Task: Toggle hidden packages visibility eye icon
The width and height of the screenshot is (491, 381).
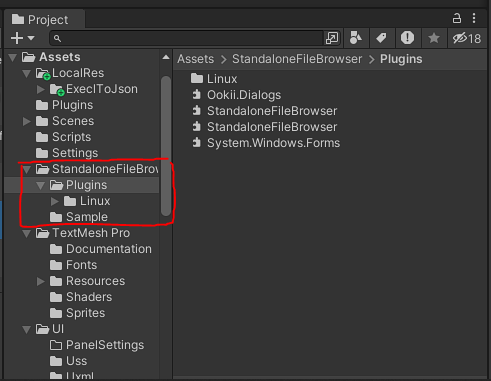Action: (x=466, y=38)
